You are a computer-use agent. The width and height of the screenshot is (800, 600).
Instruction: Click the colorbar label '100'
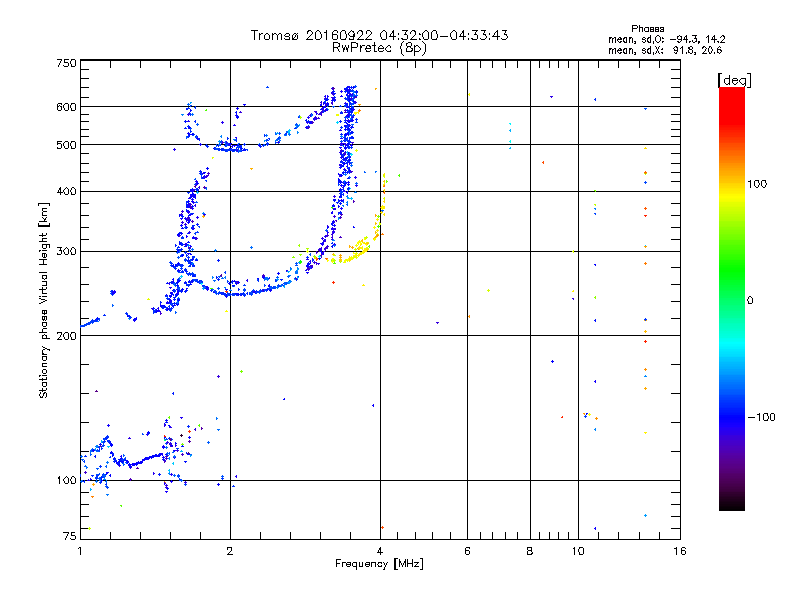(757, 184)
